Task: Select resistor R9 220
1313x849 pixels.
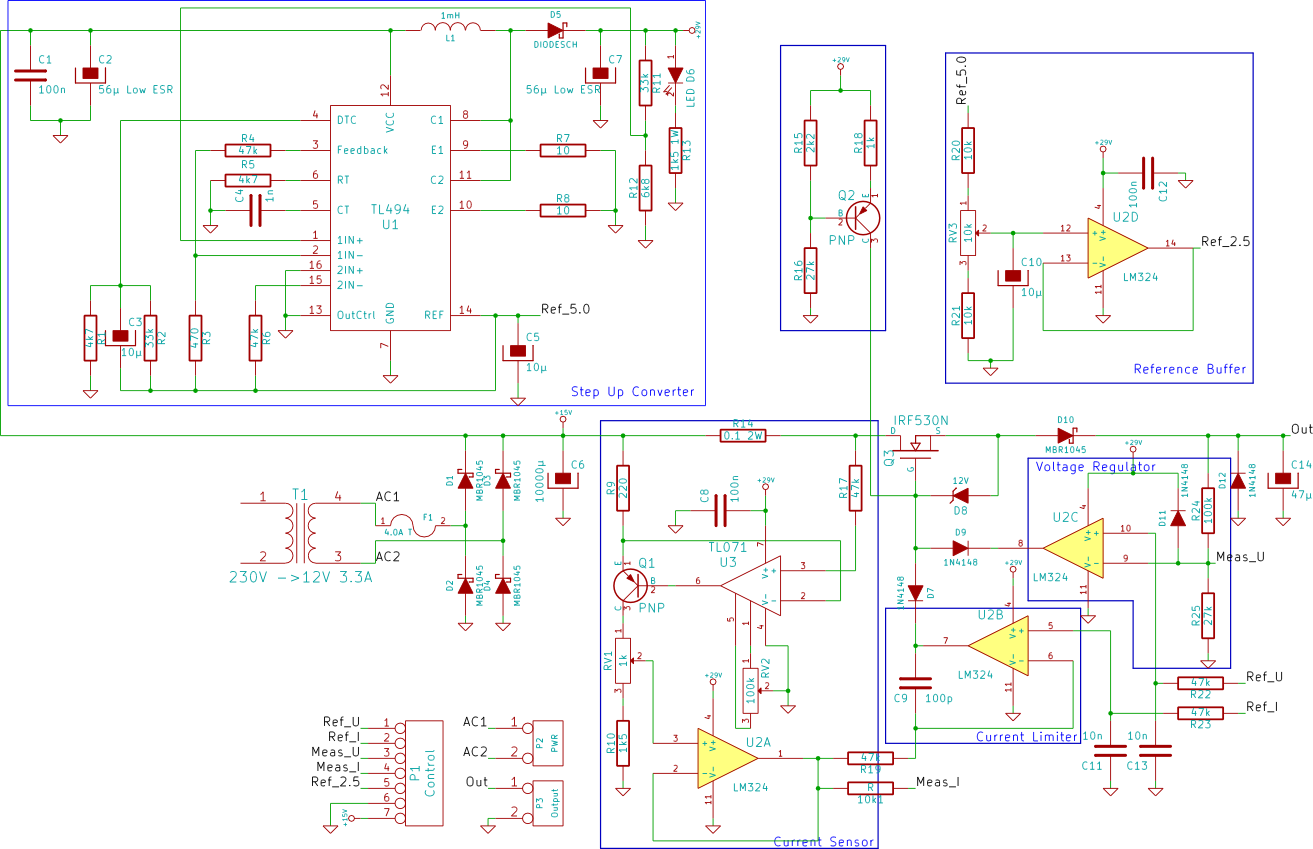Action: (x=622, y=489)
